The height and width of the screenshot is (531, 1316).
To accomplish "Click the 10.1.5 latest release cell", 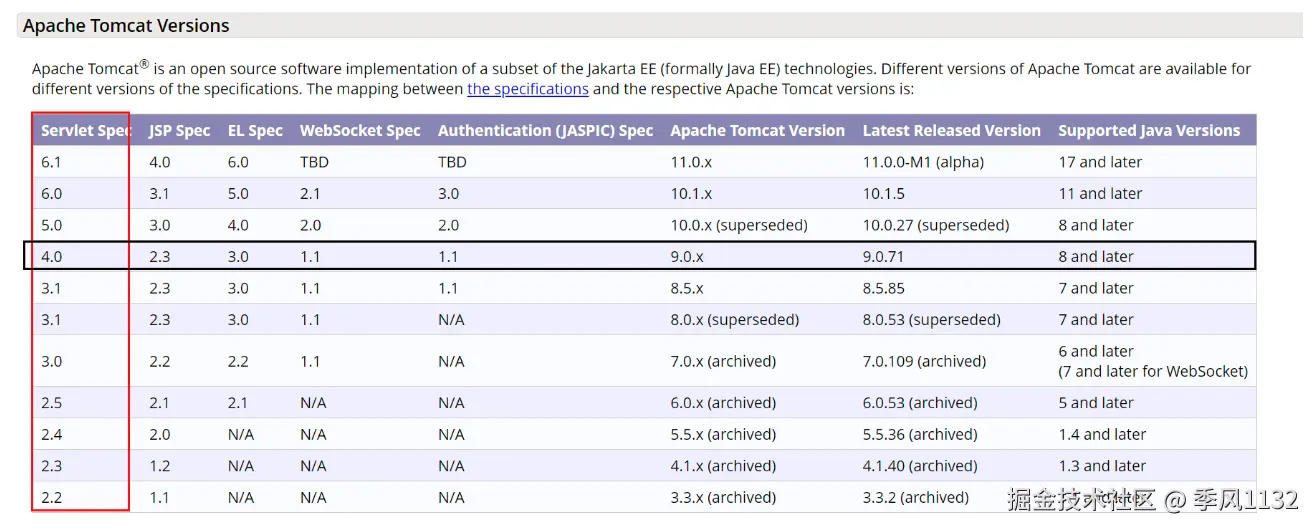I will (x=883, y=194).
